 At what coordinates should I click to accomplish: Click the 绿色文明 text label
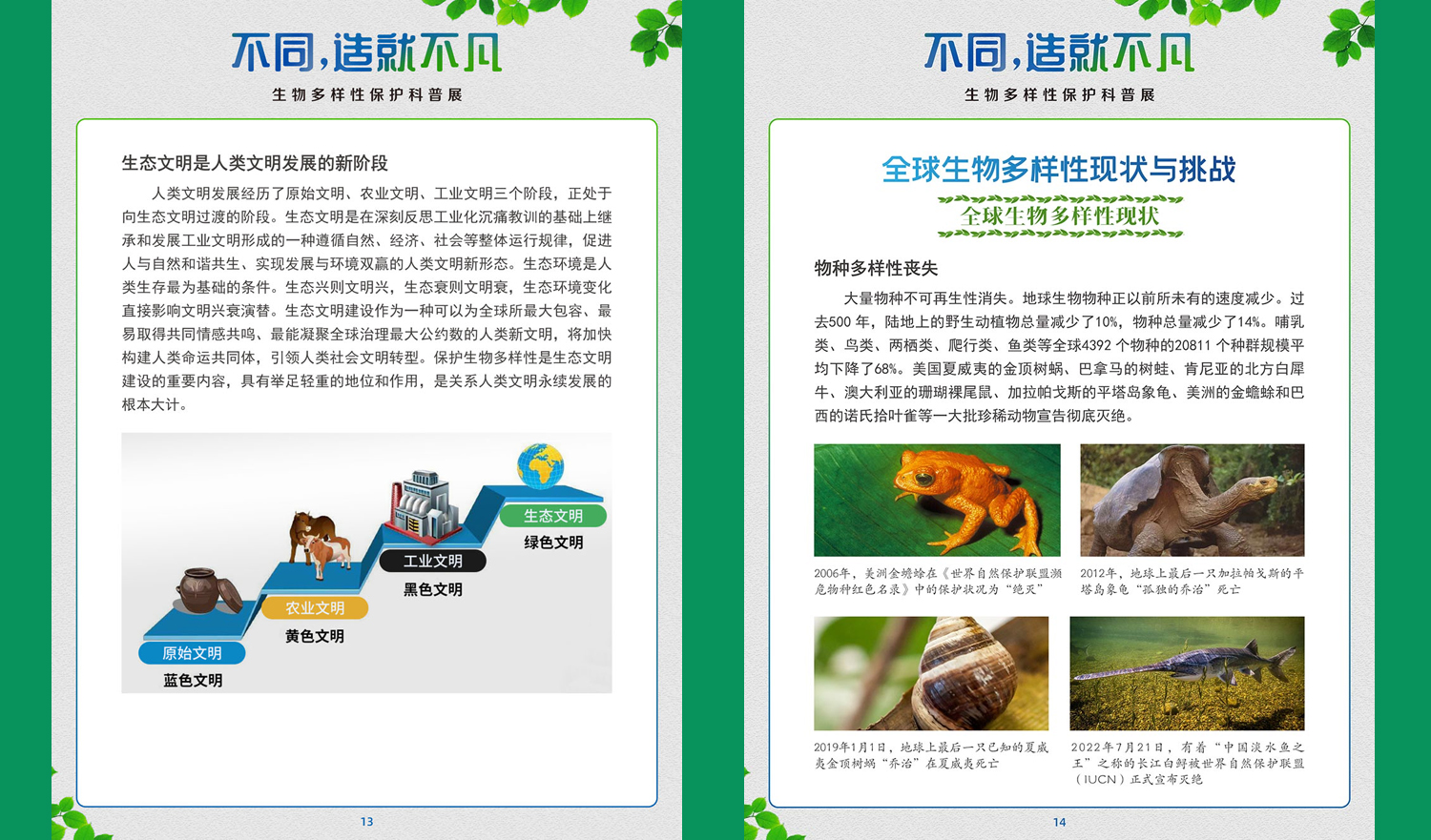(x=553, y=543)
